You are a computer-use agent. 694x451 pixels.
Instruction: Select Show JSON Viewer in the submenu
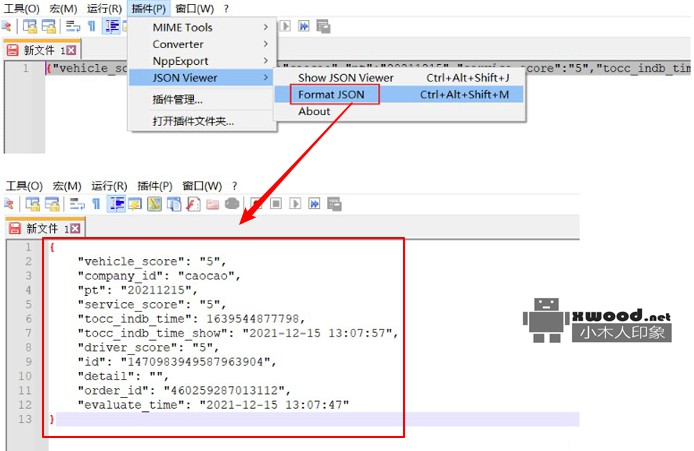tap(399, 78)
